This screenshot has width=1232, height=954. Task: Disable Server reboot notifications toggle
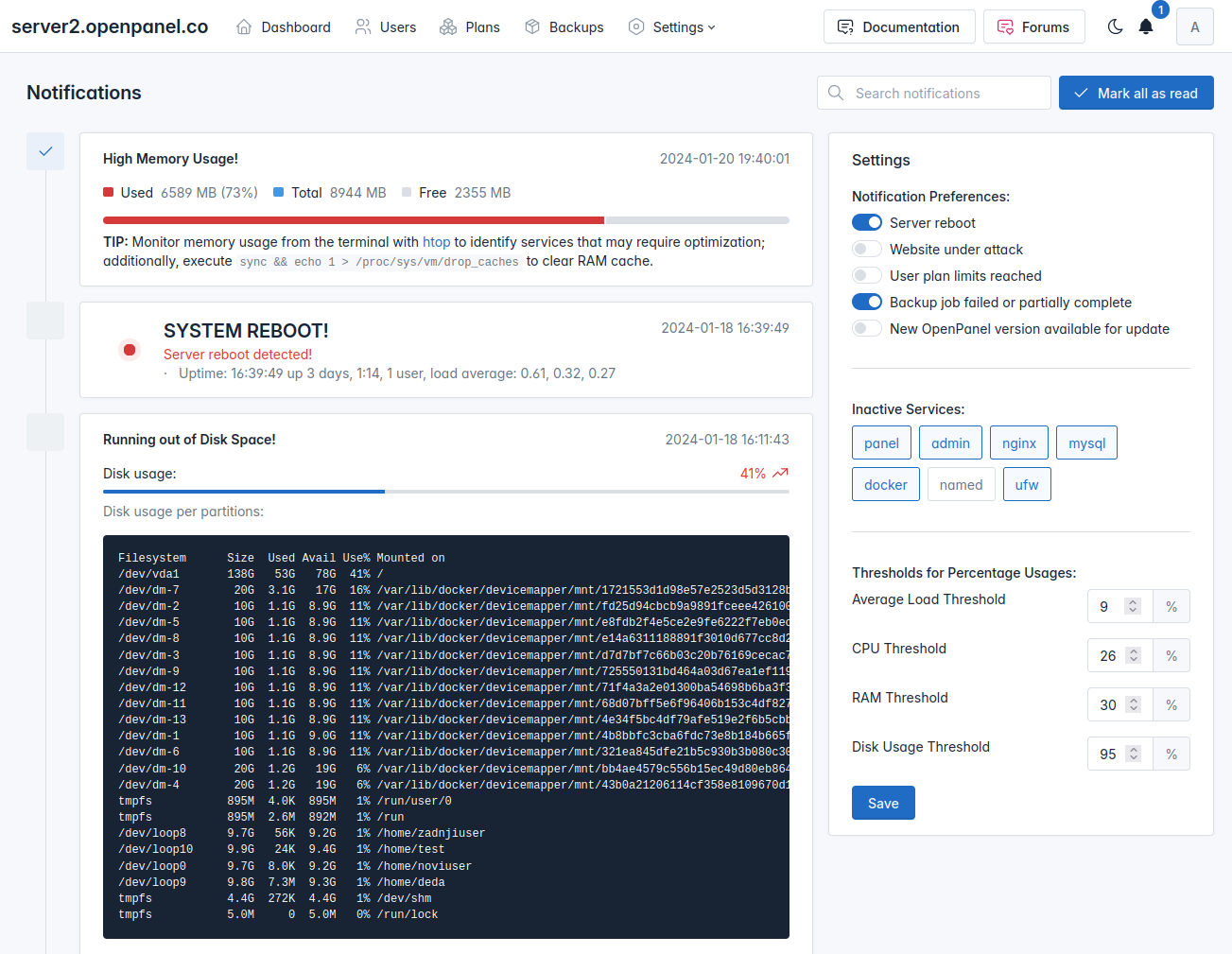coord(867,222)
